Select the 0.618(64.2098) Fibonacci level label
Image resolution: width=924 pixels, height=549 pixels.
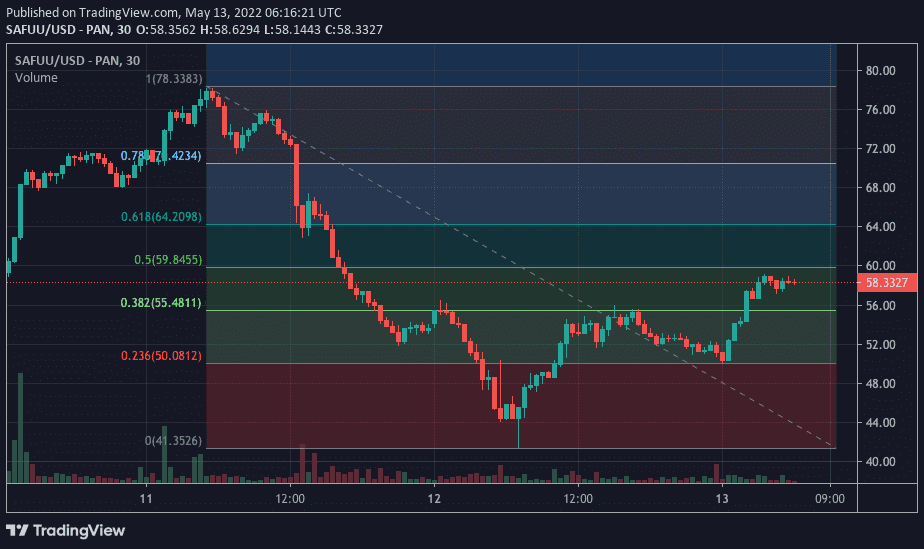point(161,217)
